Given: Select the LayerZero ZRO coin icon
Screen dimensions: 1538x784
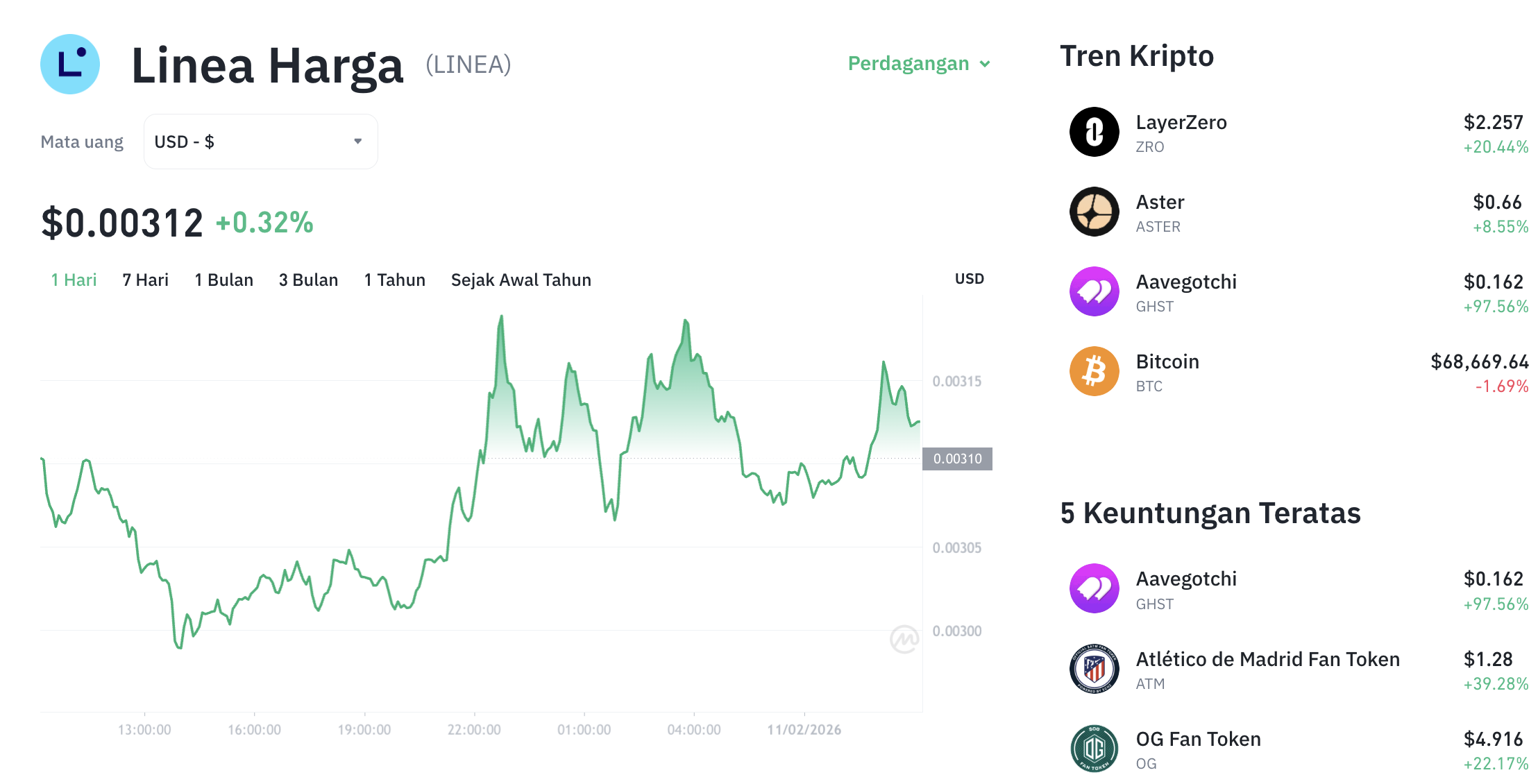Looking at the screenshot, I should pyautogui.click(x=1094, y=131).
